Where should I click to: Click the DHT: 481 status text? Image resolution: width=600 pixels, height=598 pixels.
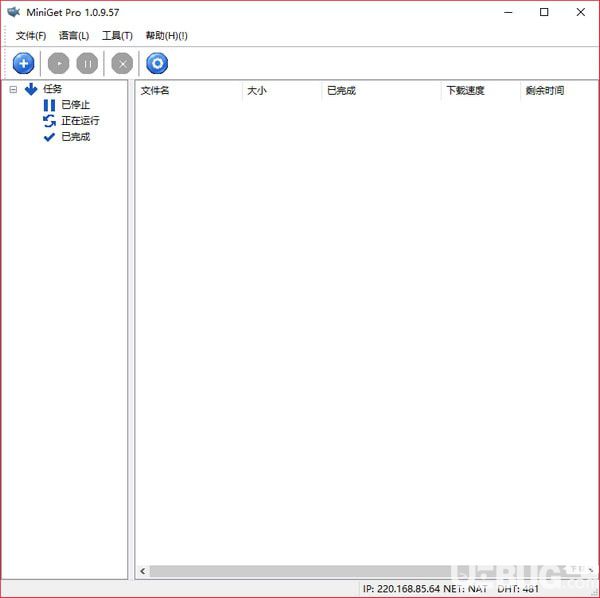(518, 588)
